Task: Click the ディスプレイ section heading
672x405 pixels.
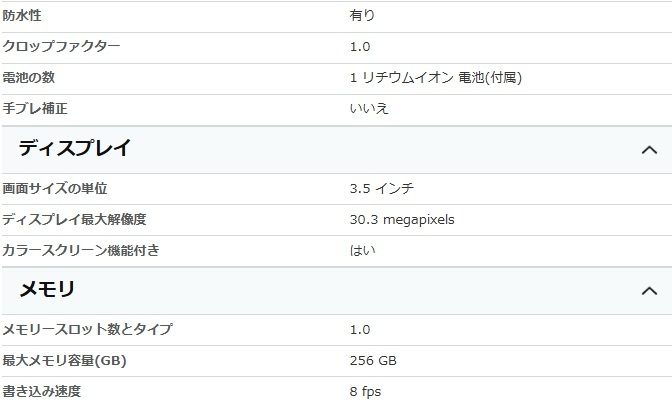Action: 75,148
